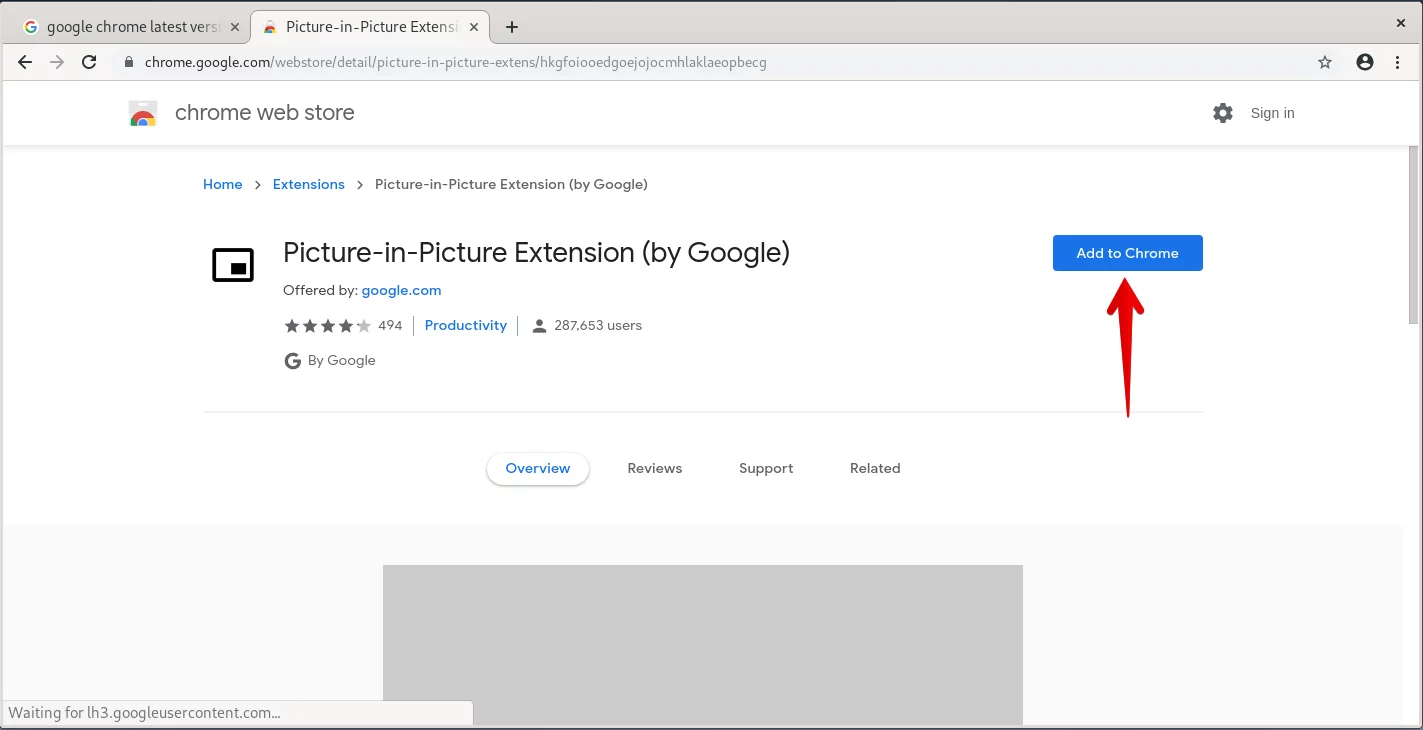
Task: Click the Picture-in-Picture extension icon
Action: tap(233, 265)
